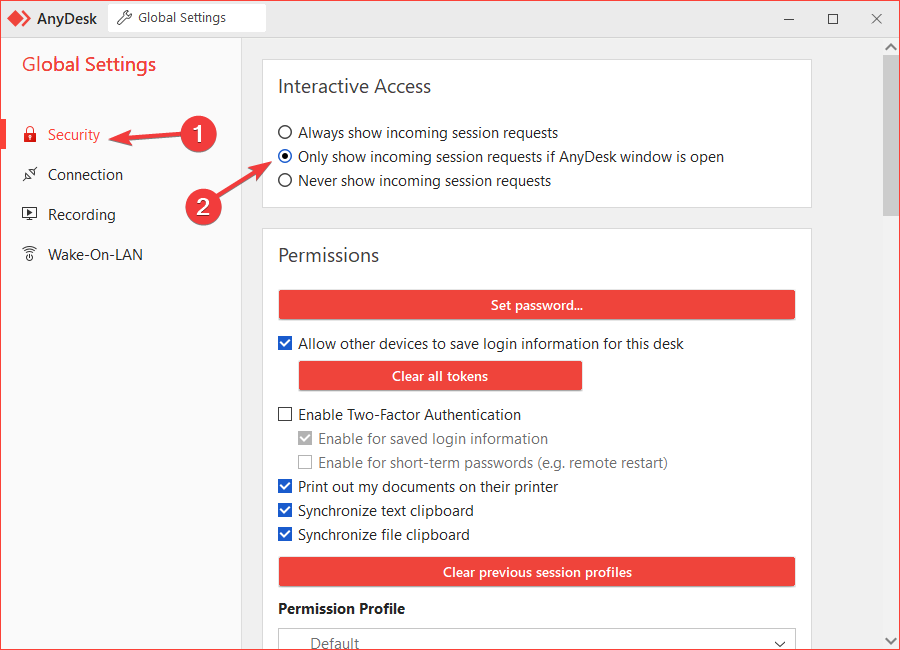
Task: Click the Permission Profile label
Action: 342,609
